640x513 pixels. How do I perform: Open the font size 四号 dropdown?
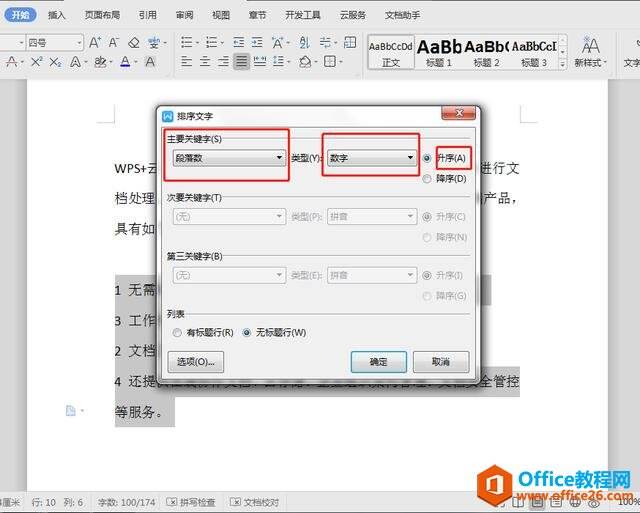pyautogui.click(x=55, y=42)
